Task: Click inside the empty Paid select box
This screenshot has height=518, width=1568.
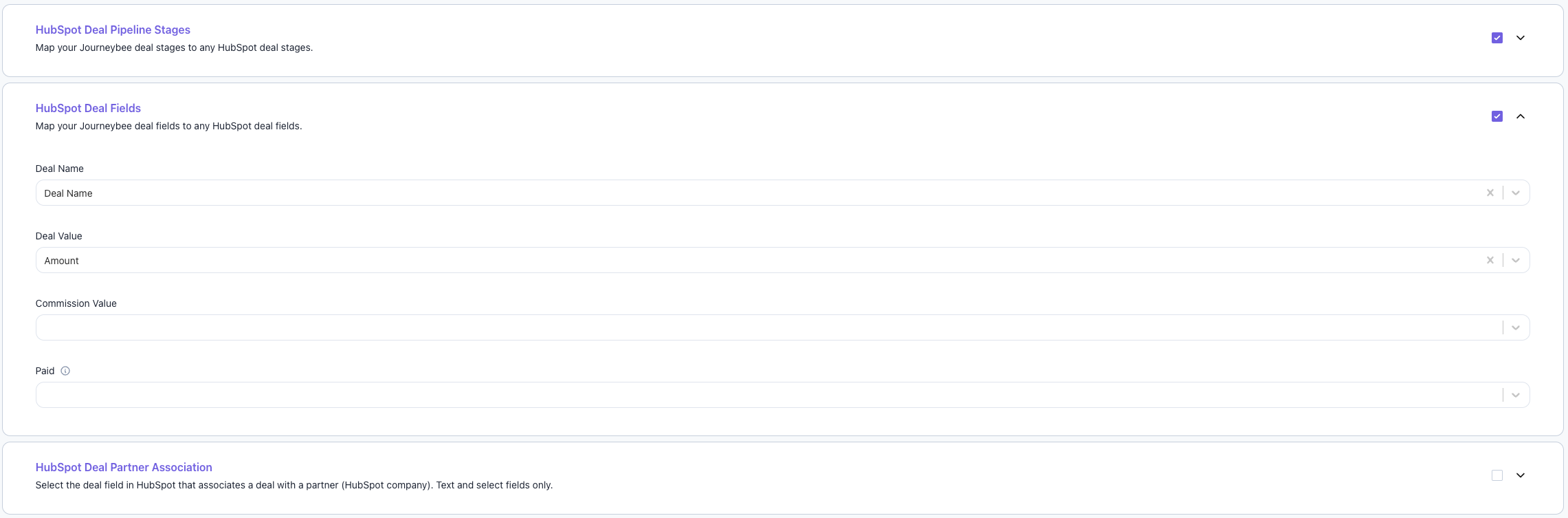Action: pos(782,395)
